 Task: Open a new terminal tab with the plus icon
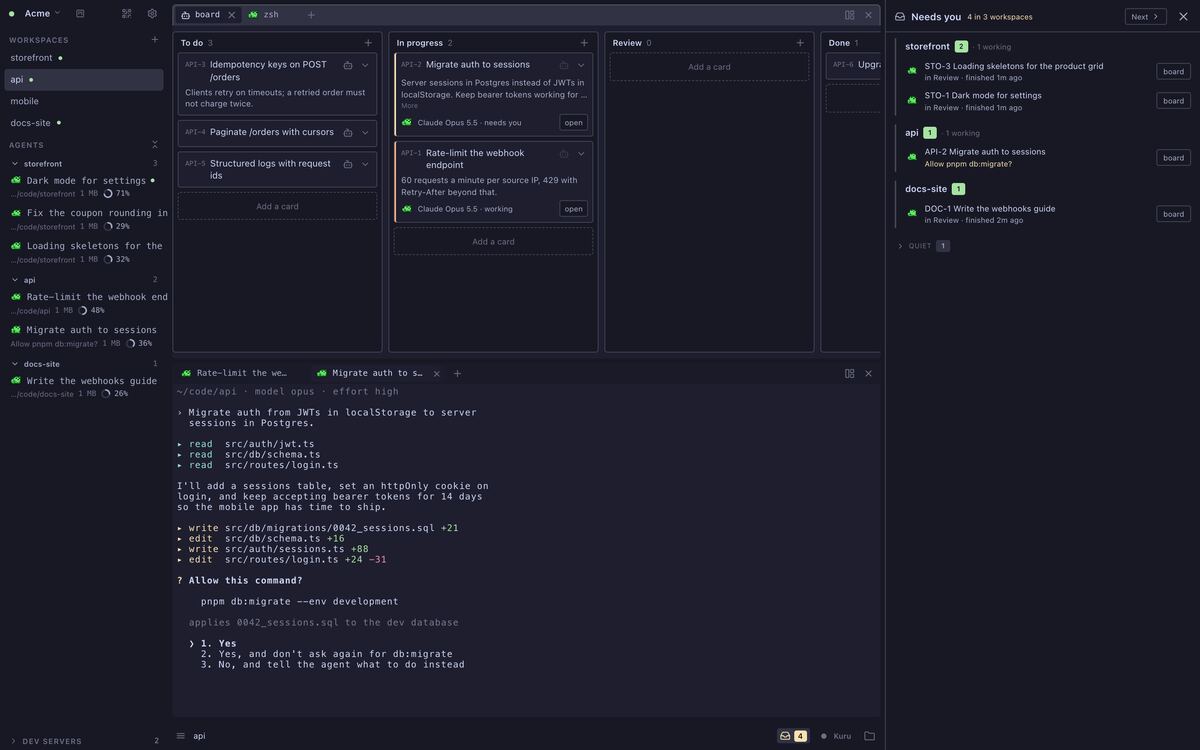click(458, 374)
